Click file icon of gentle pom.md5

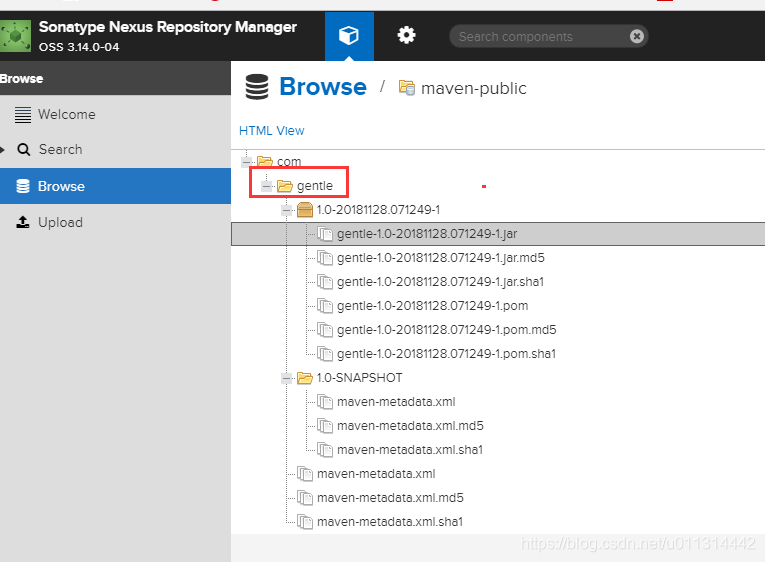tap(325, 330)
